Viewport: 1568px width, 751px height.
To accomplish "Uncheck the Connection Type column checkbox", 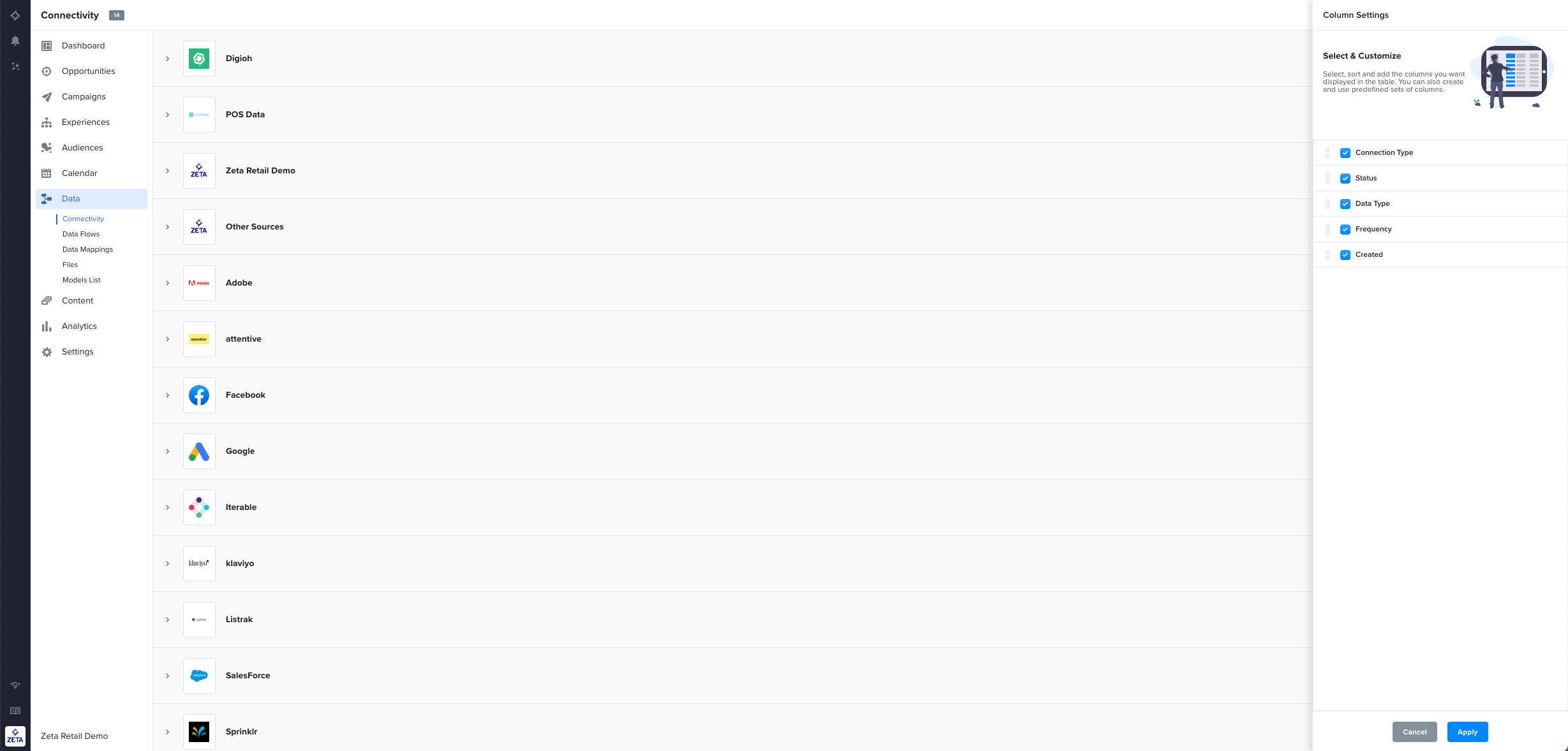I will tap(1345, 153).
